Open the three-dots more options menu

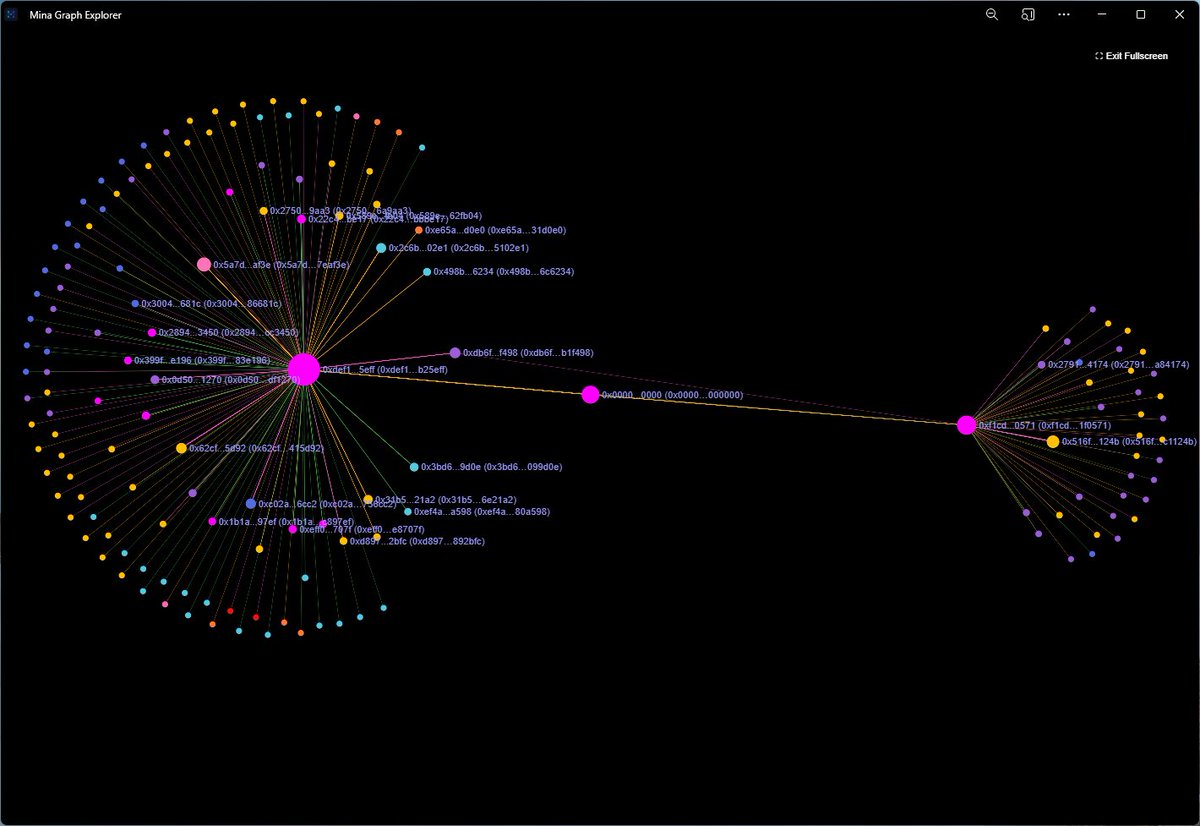1063,15
